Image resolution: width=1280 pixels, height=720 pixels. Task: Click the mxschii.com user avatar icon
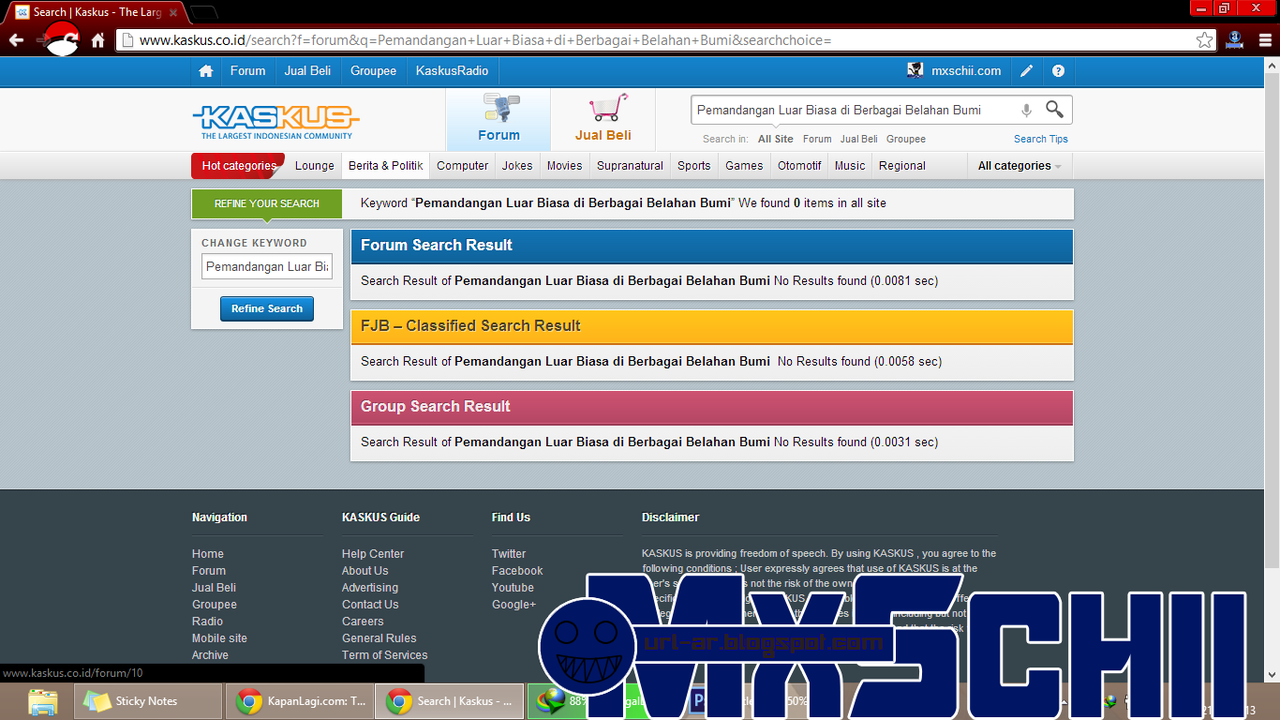915,70
